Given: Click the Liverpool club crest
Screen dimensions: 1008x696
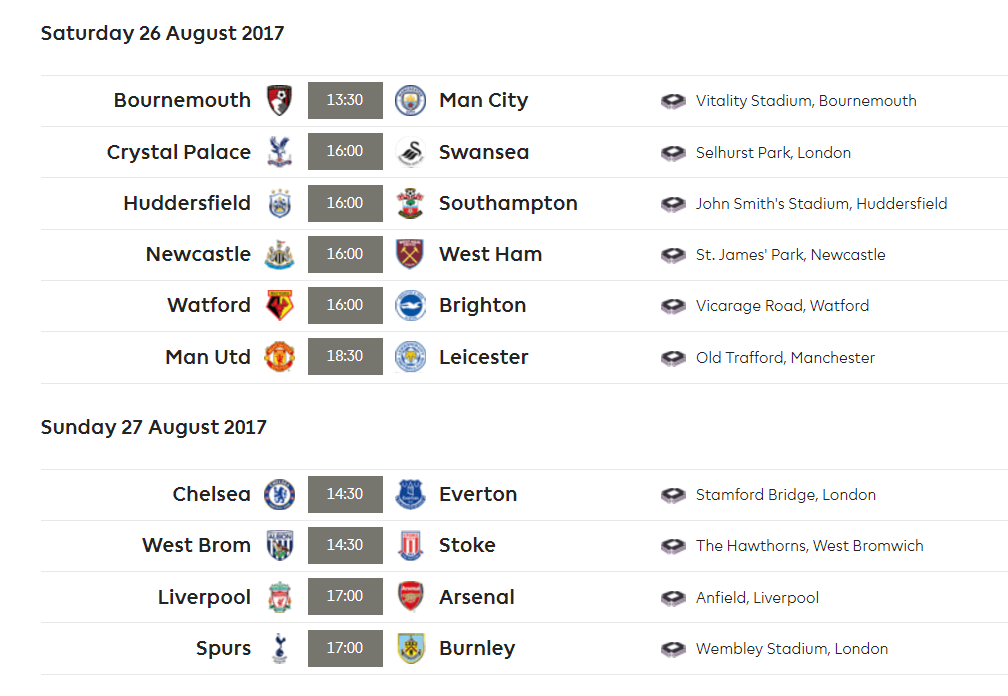Looking at the screenshot, I should [279, 597].
